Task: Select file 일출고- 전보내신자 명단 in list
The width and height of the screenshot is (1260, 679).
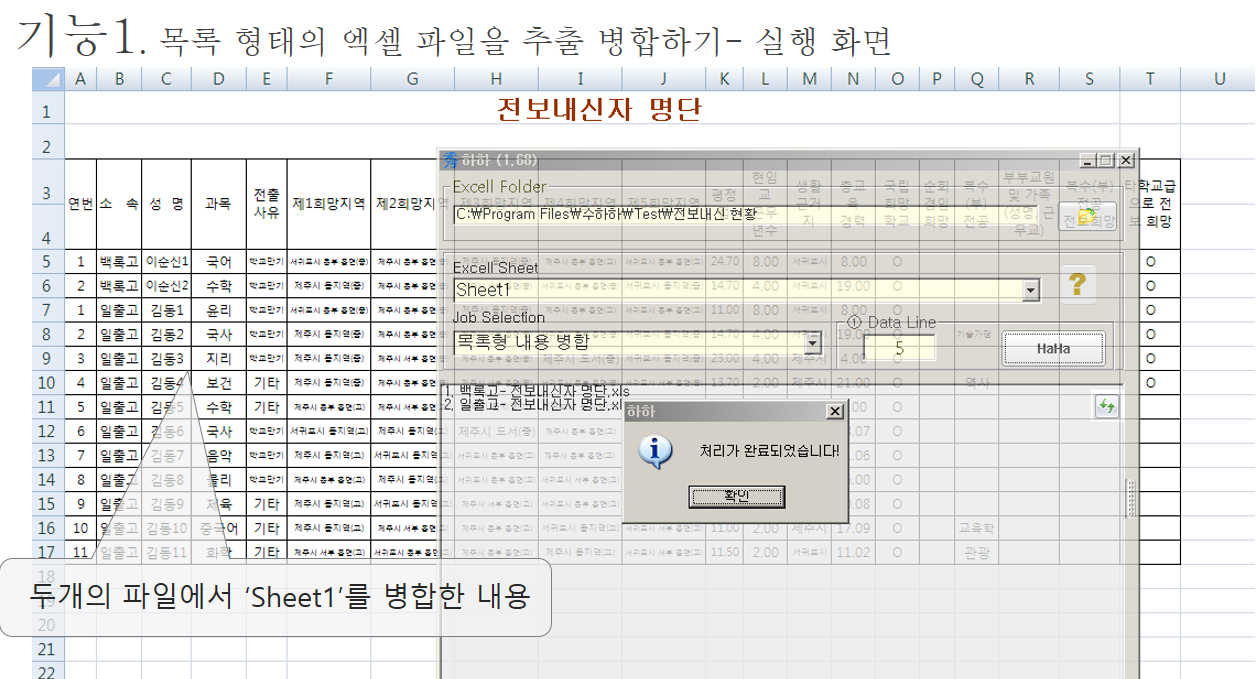Action: pyautogui.click(x=535, y=405)
